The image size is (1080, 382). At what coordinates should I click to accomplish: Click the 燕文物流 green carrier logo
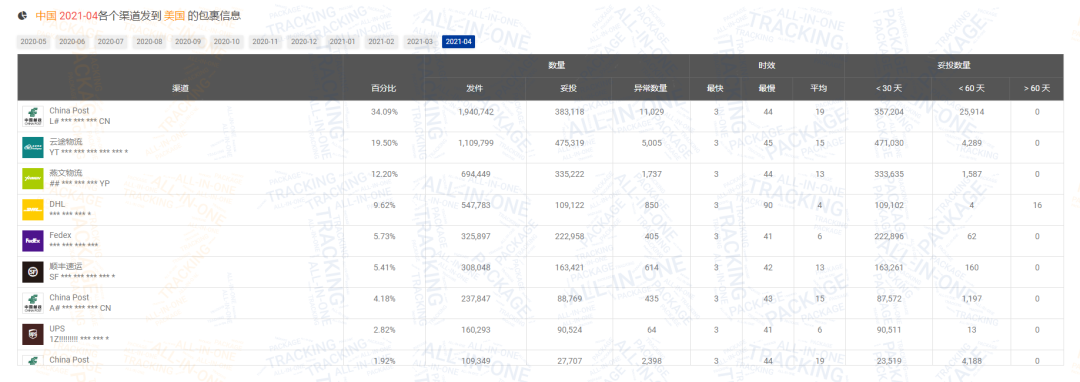click(33, 178)
